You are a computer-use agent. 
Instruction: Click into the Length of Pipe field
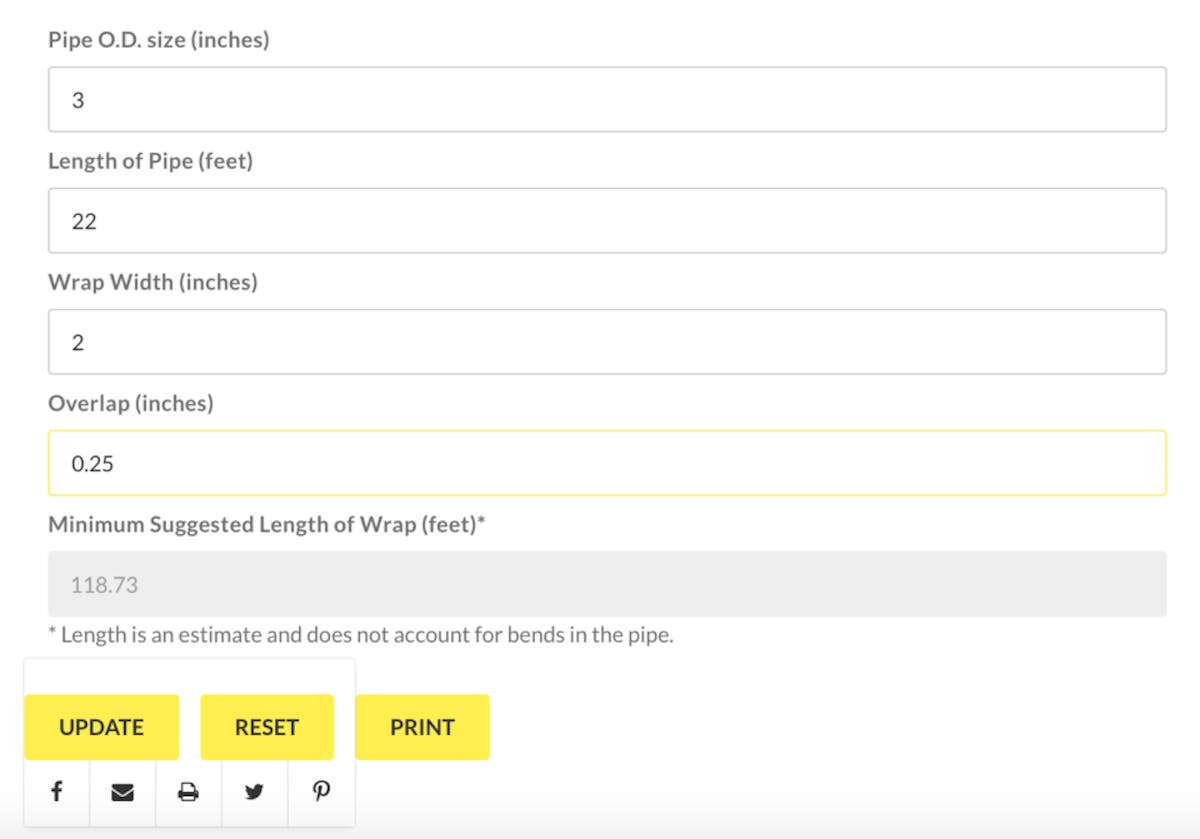point(607,220)
